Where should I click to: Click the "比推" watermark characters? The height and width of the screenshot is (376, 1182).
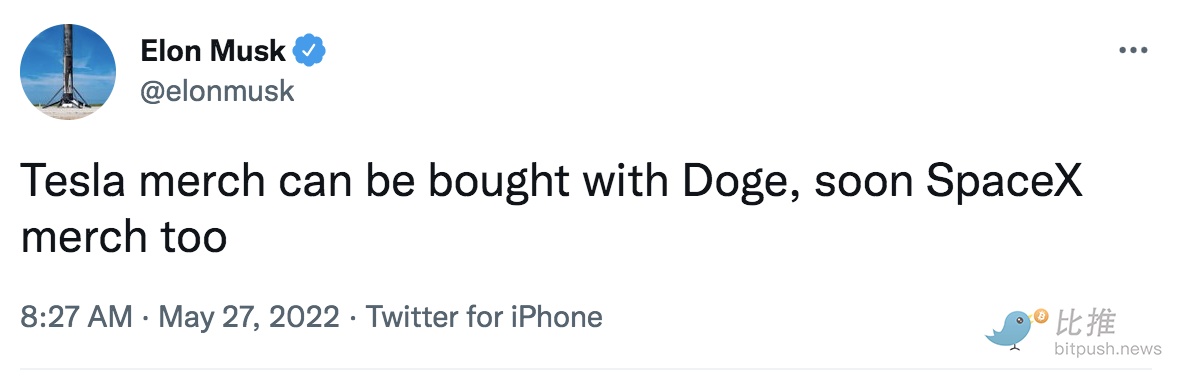pos(1087,323)
